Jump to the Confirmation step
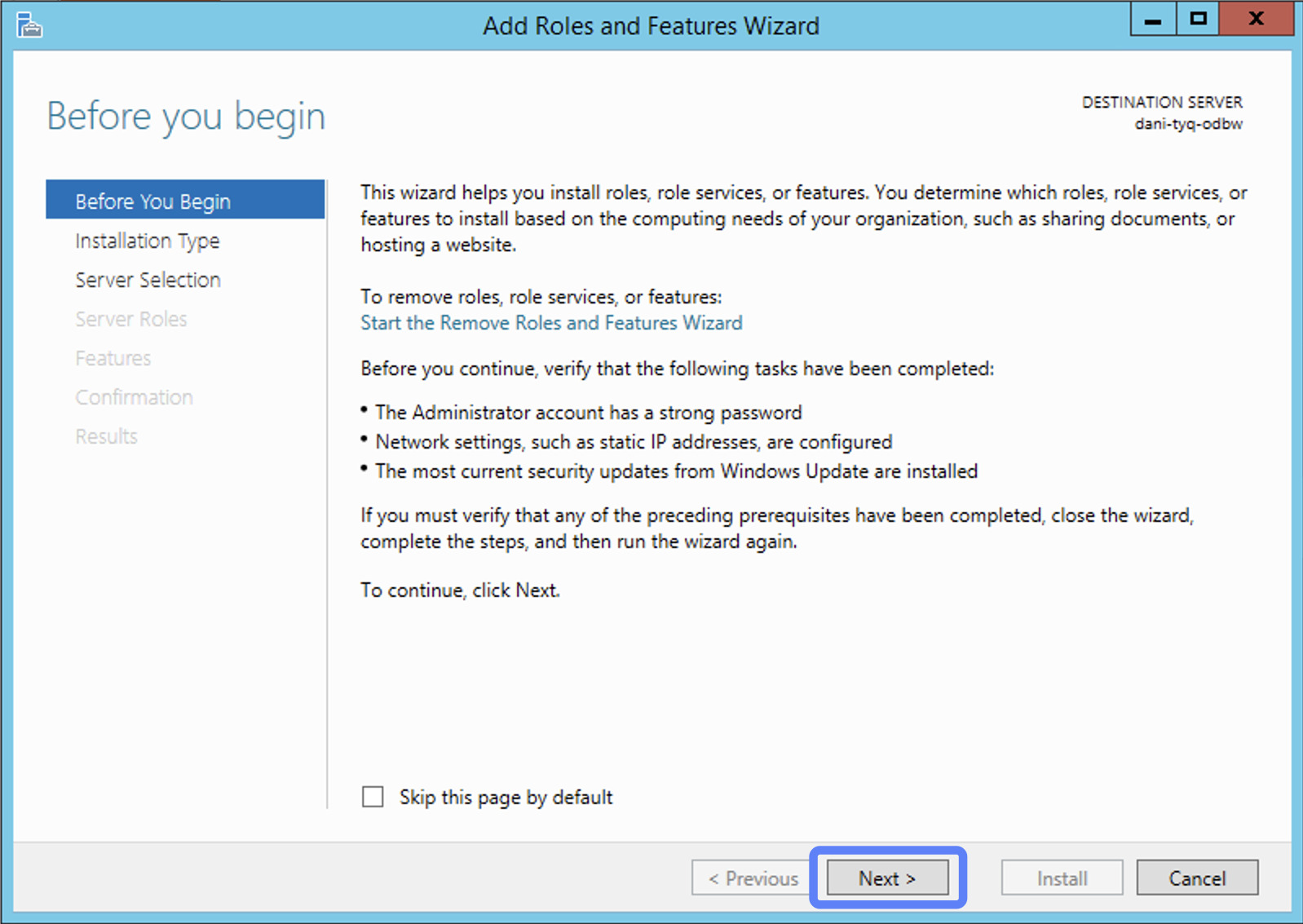This screenshot has width=1303, height=924. [135, 397]
